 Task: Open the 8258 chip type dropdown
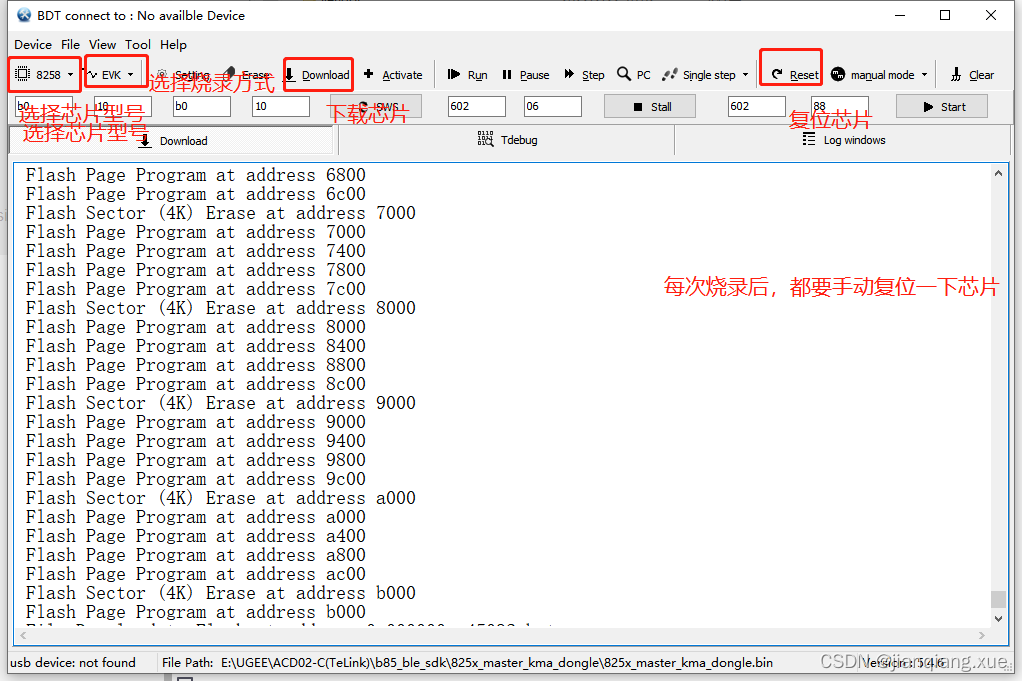click(x=44, y=74)
